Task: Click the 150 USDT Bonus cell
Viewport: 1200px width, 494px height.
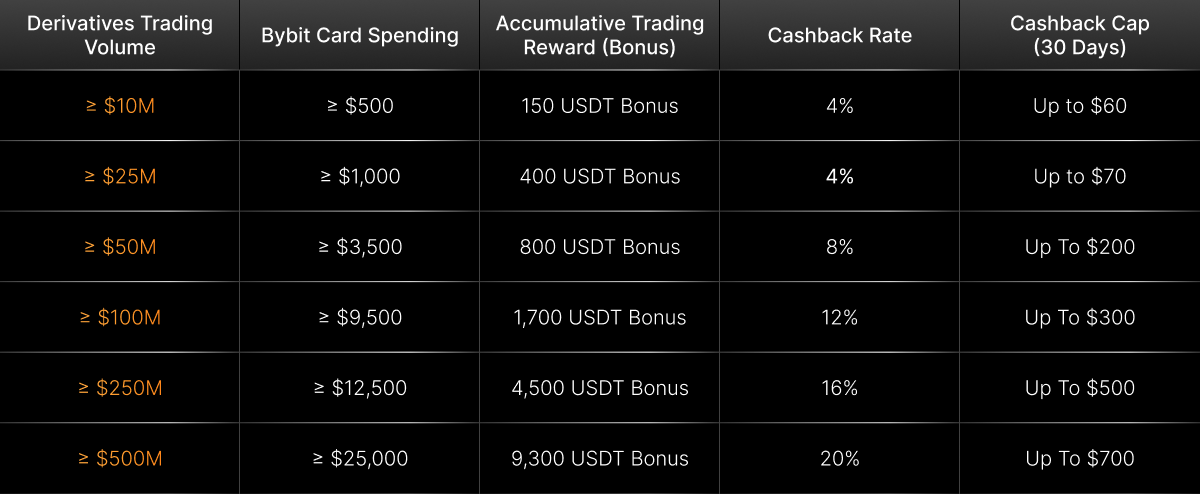Action: tap(600, 106)
